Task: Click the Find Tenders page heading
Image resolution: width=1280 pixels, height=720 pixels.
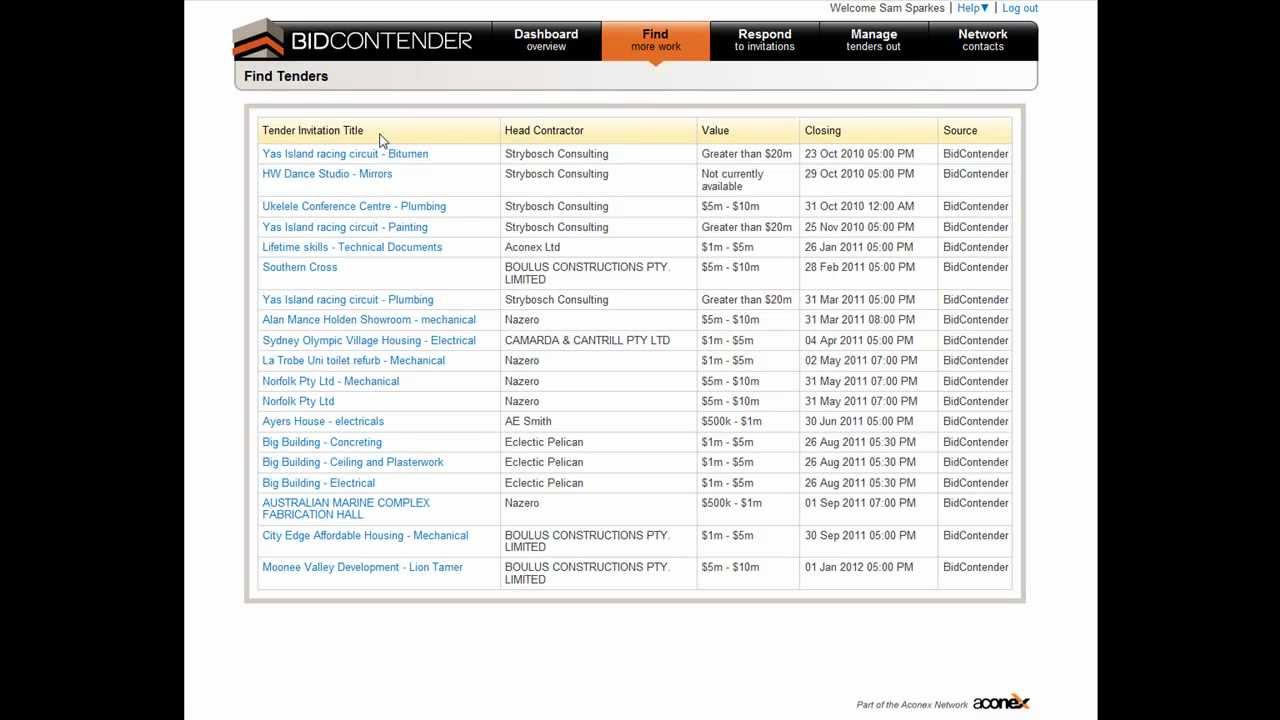Action: (x=286, y=76)
